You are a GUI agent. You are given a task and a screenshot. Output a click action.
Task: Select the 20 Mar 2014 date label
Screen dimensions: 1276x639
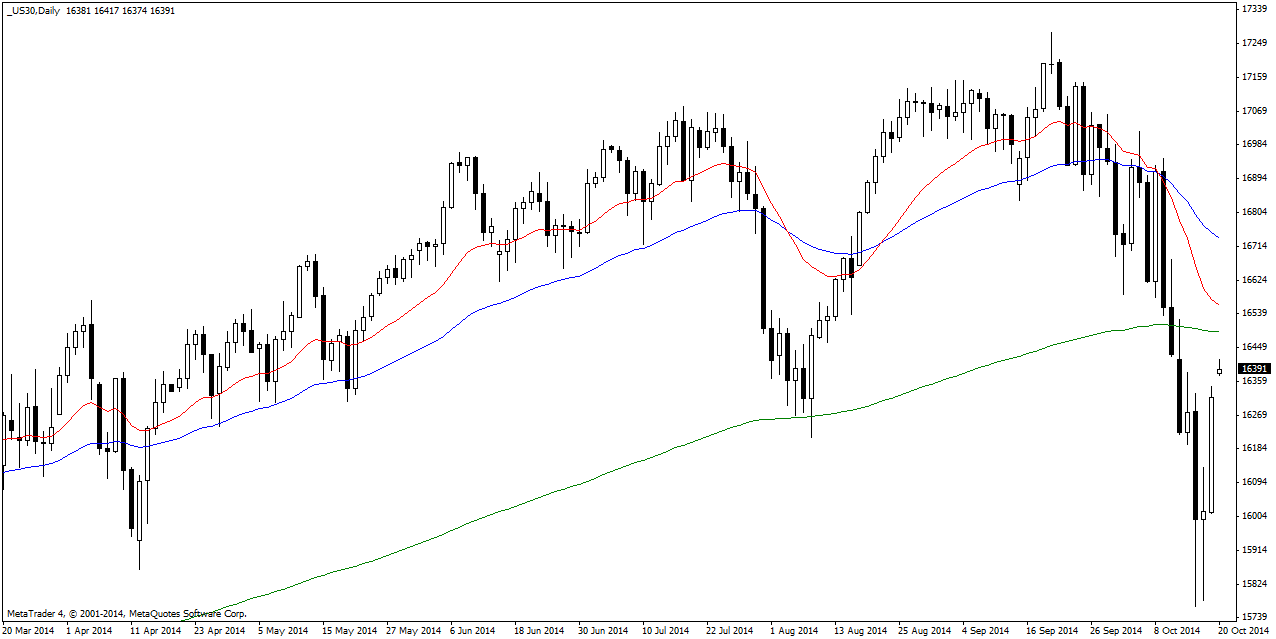(x=29, y=631)
